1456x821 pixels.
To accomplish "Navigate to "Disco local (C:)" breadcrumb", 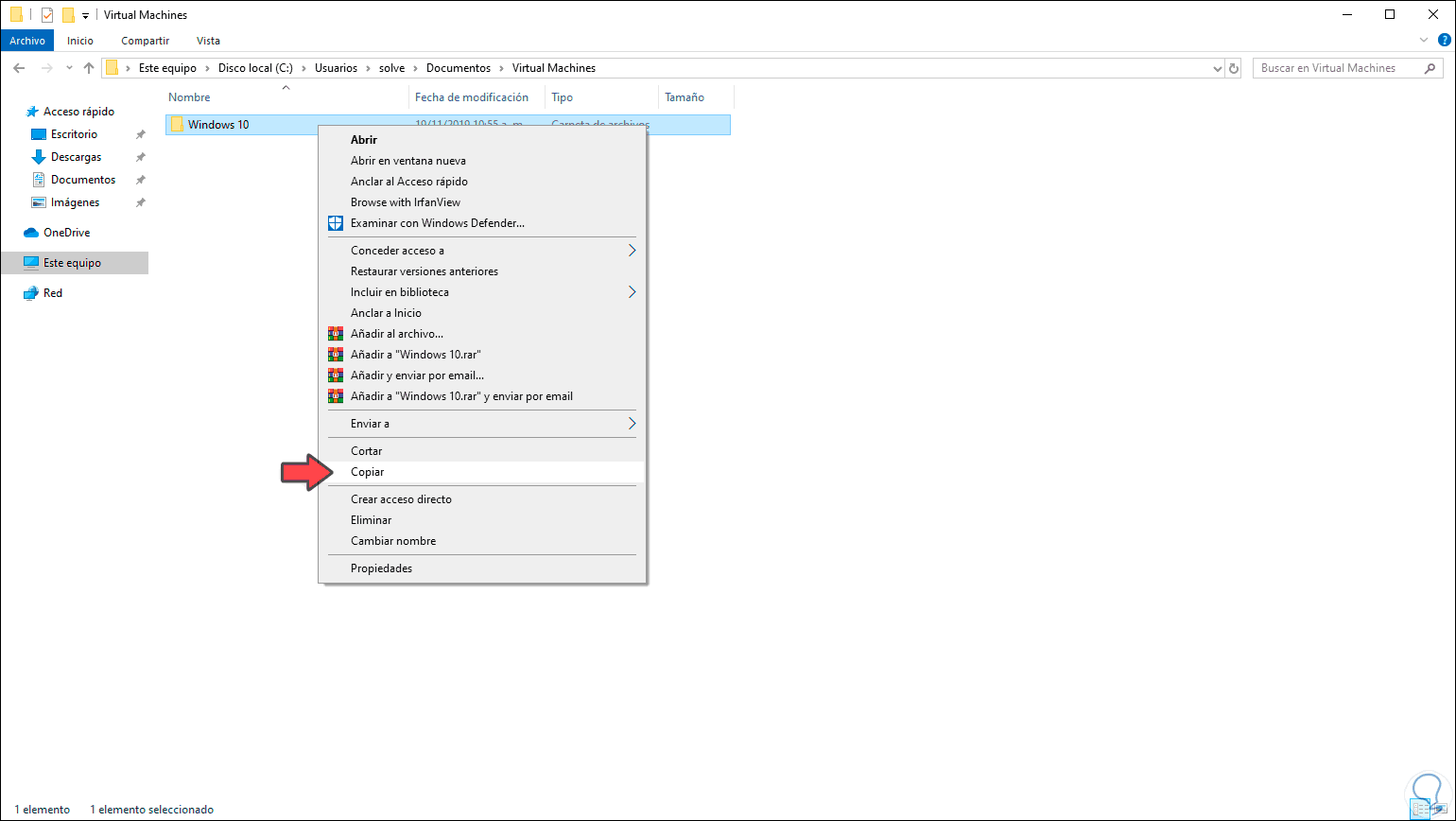I will (255, 68).
